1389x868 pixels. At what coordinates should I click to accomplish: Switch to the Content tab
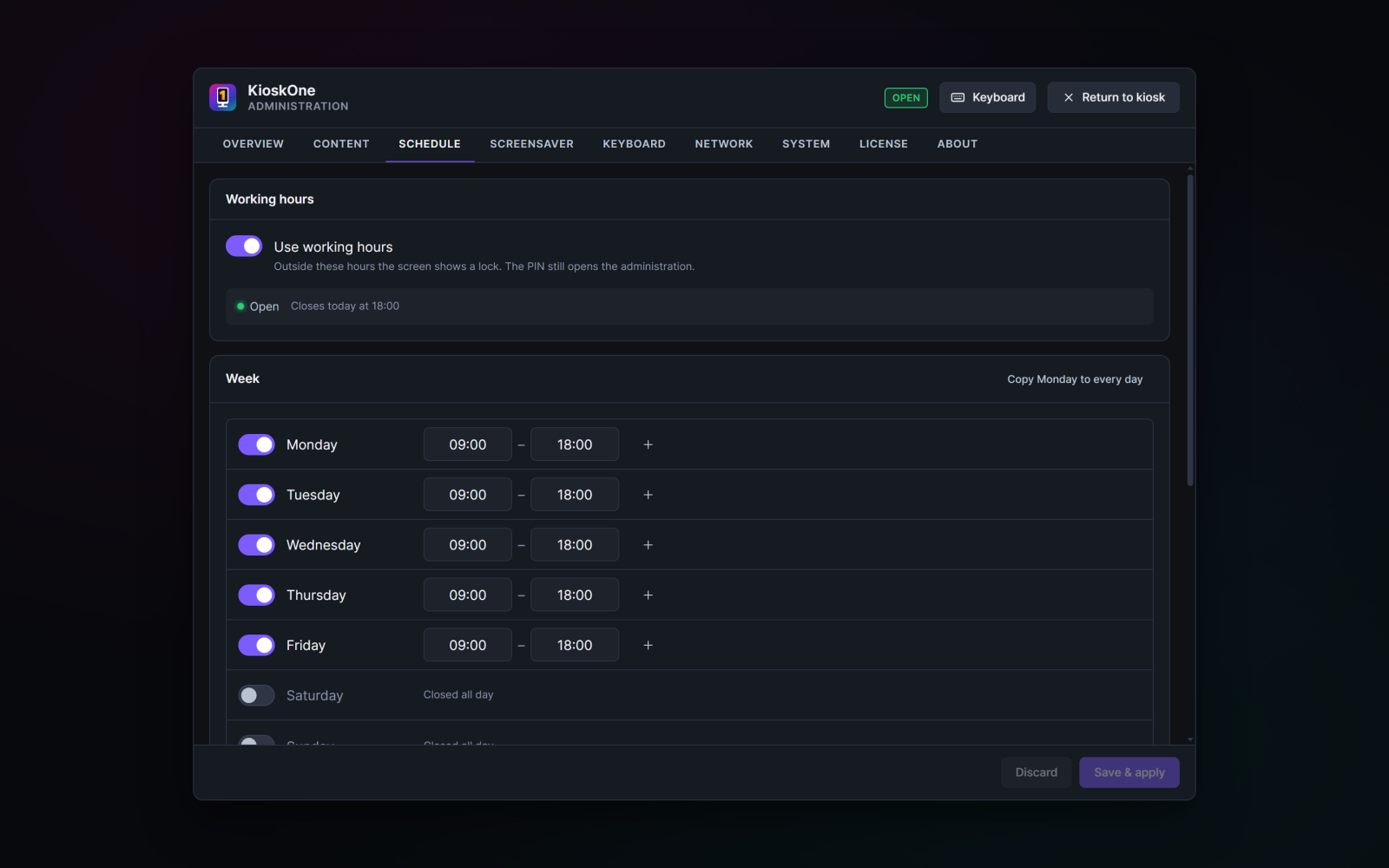(x=341, y=144)
